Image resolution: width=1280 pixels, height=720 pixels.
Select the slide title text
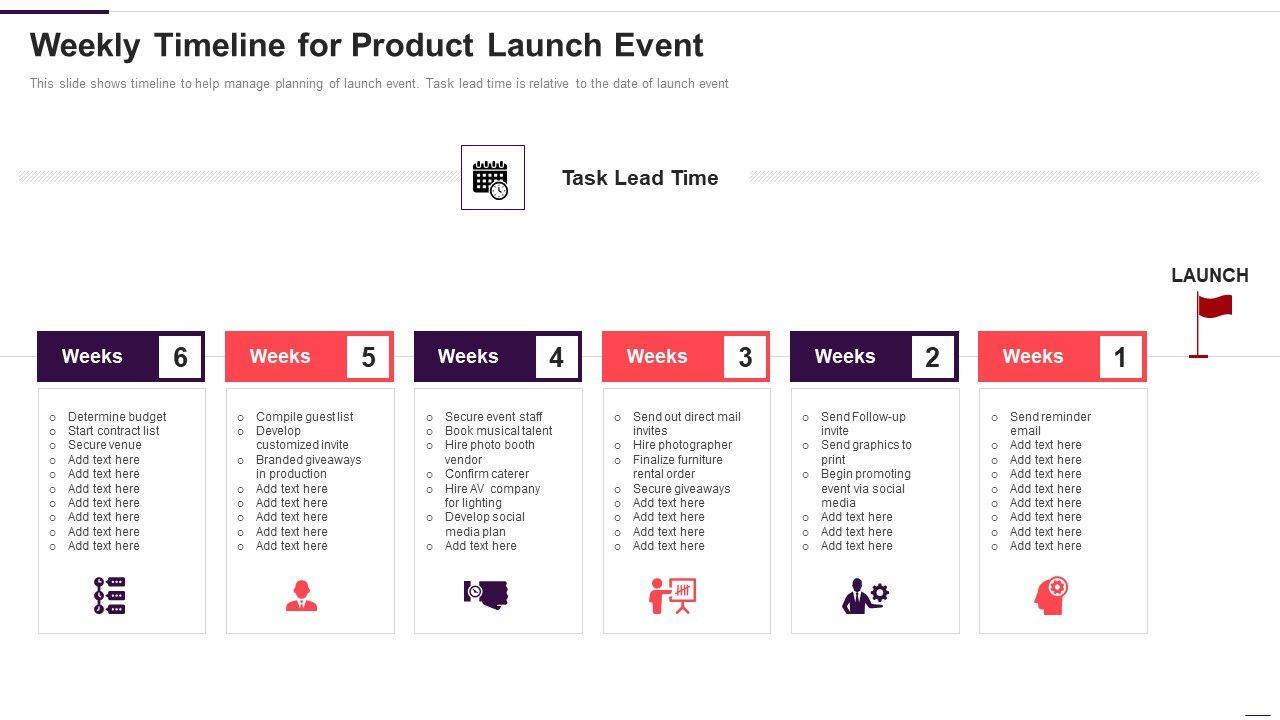367,46
